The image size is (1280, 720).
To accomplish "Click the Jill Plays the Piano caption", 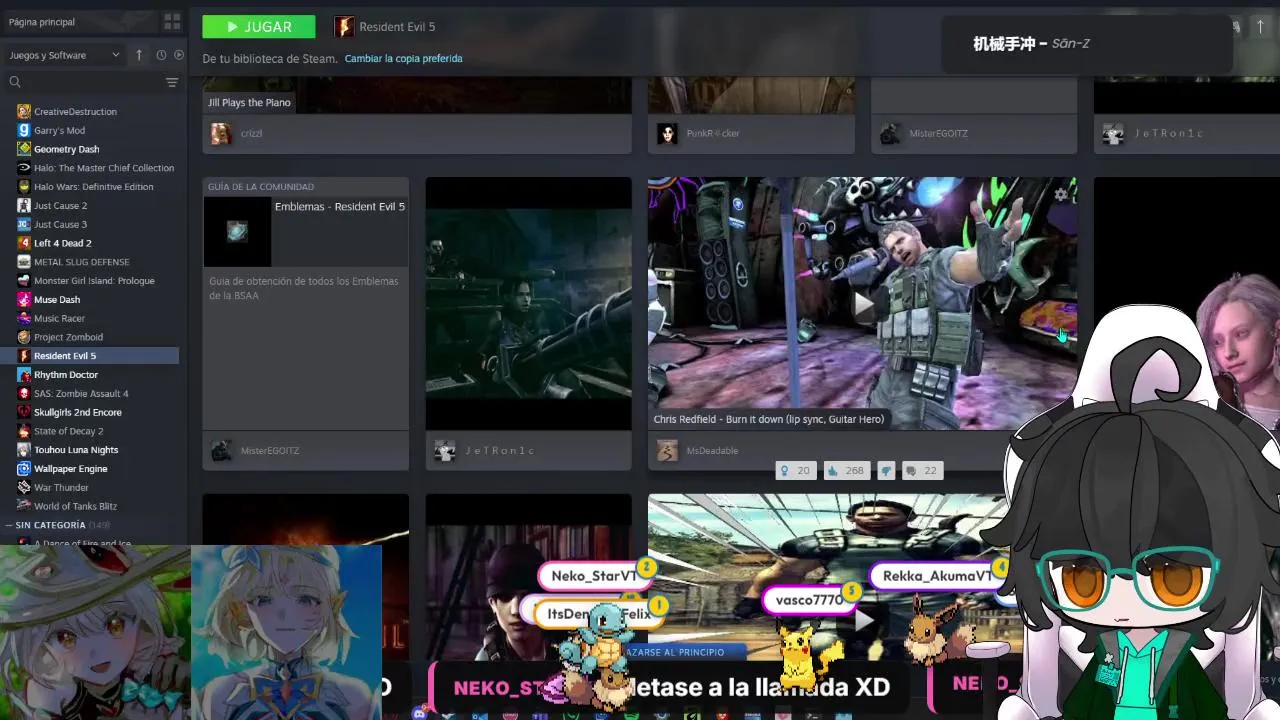I will [x=249, y=103].
